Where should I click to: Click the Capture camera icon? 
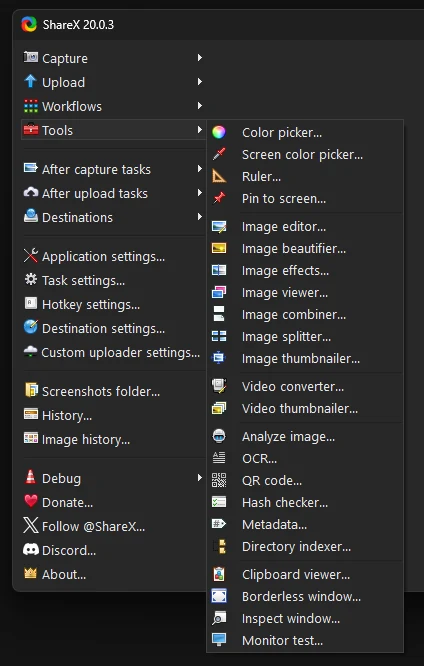pyautogui.click(x=31, y=57)
